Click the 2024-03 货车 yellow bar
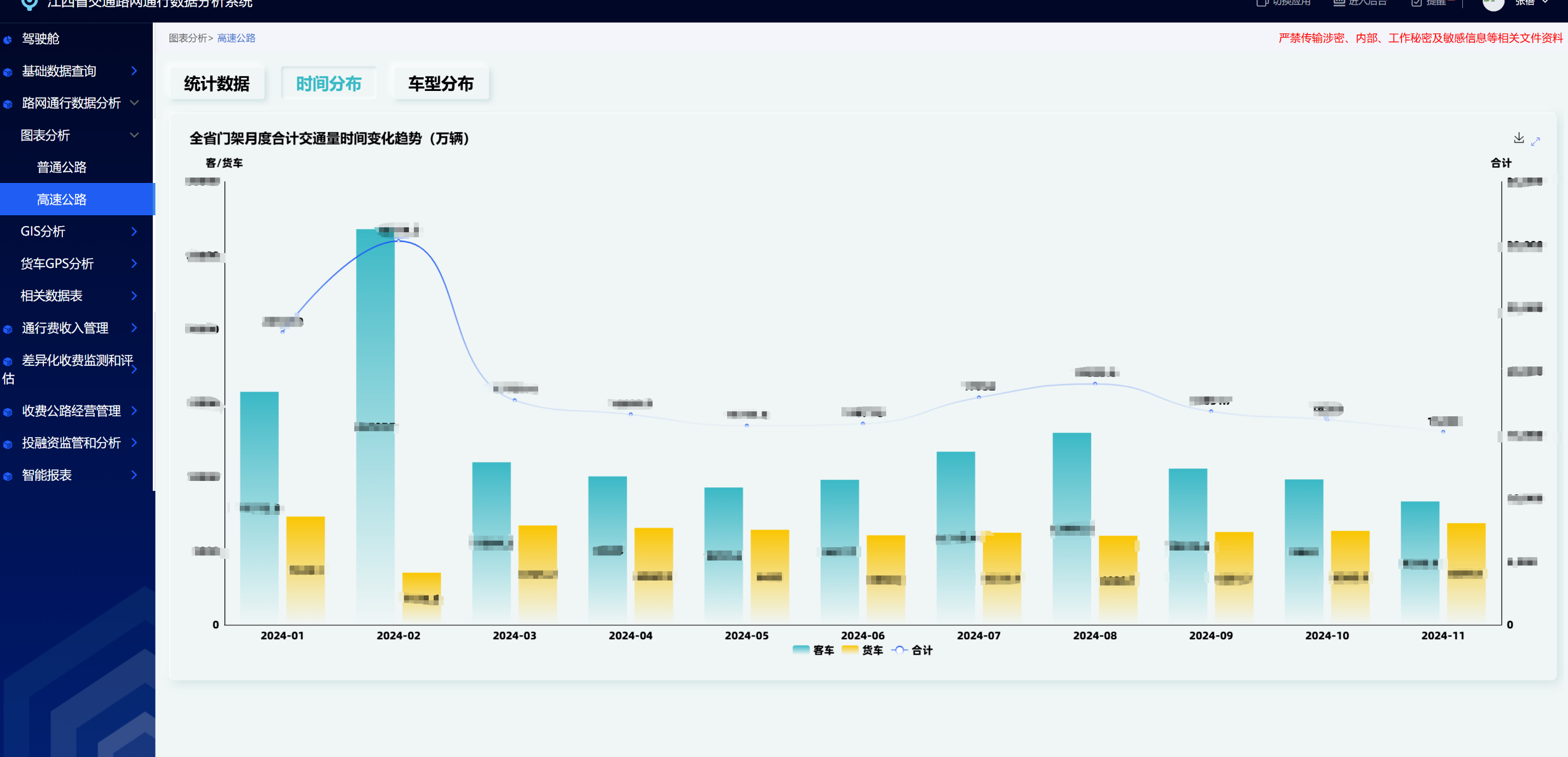 point(538,575)
